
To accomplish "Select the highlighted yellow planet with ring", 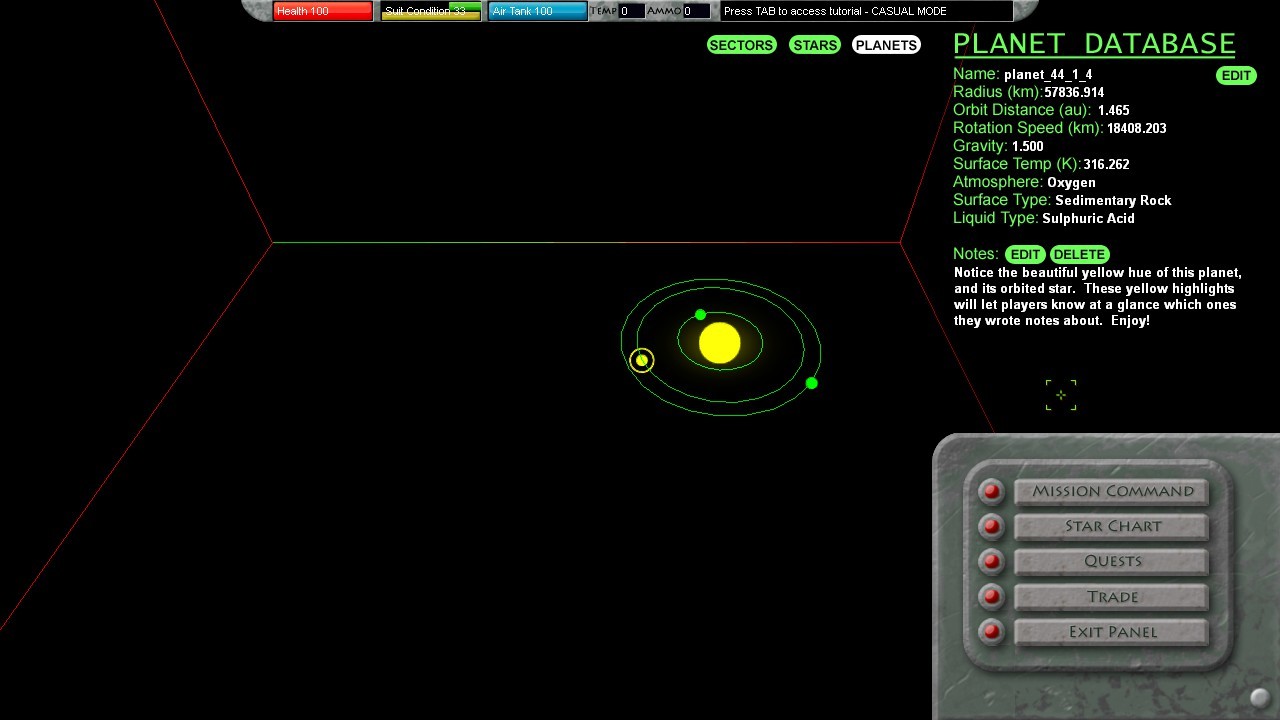I will tap(642, 360).
